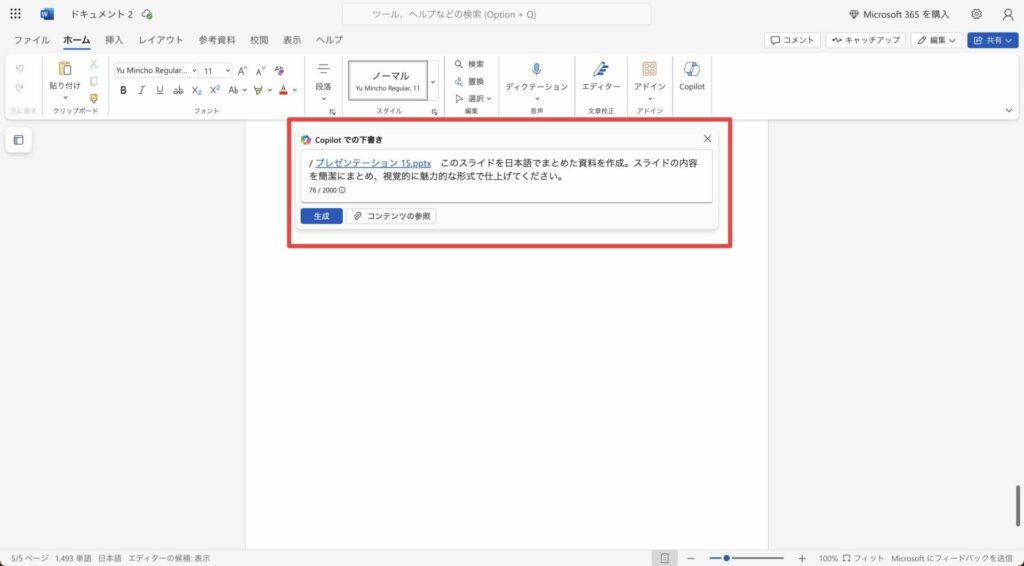Open font color dropdown arrow
This screenshot has width=1024, height=566.
[295, 90]
